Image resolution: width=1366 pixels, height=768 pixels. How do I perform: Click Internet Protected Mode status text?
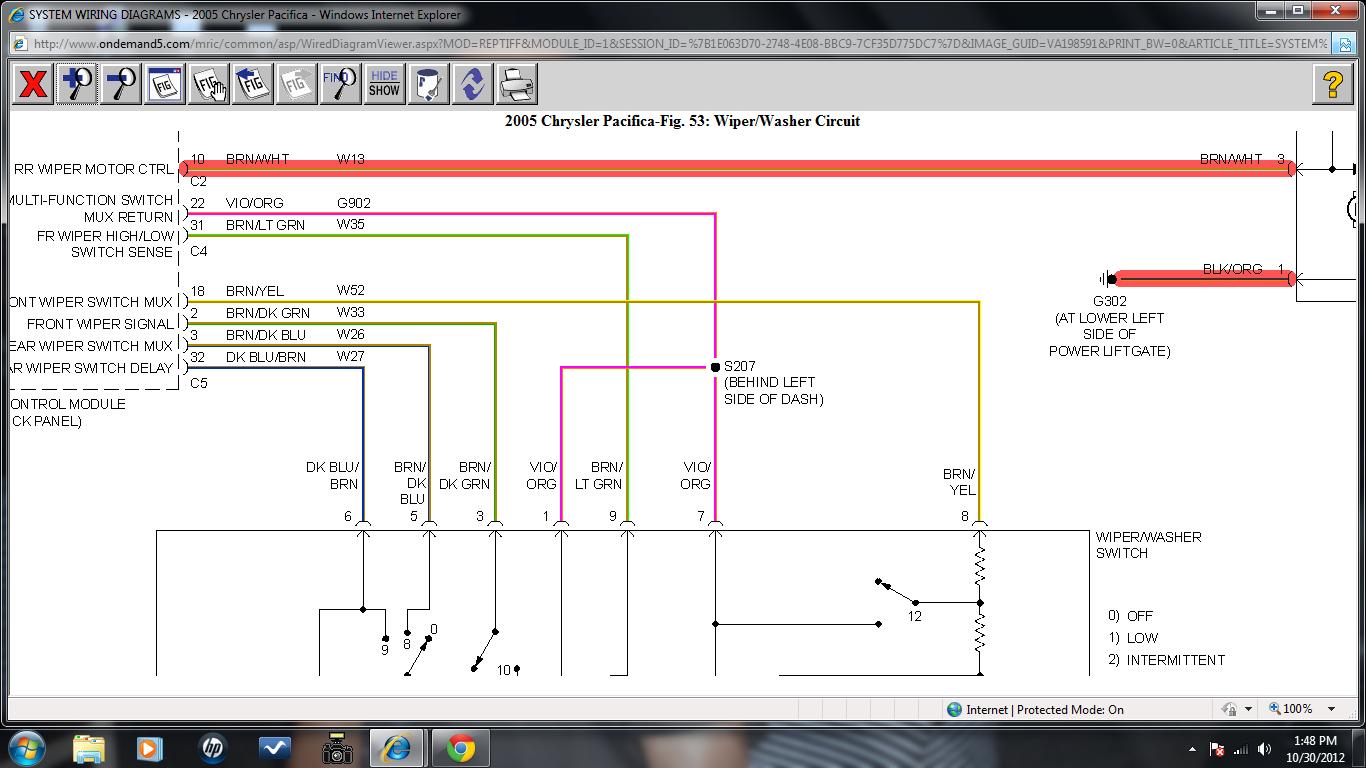[x=1044, y=709]
